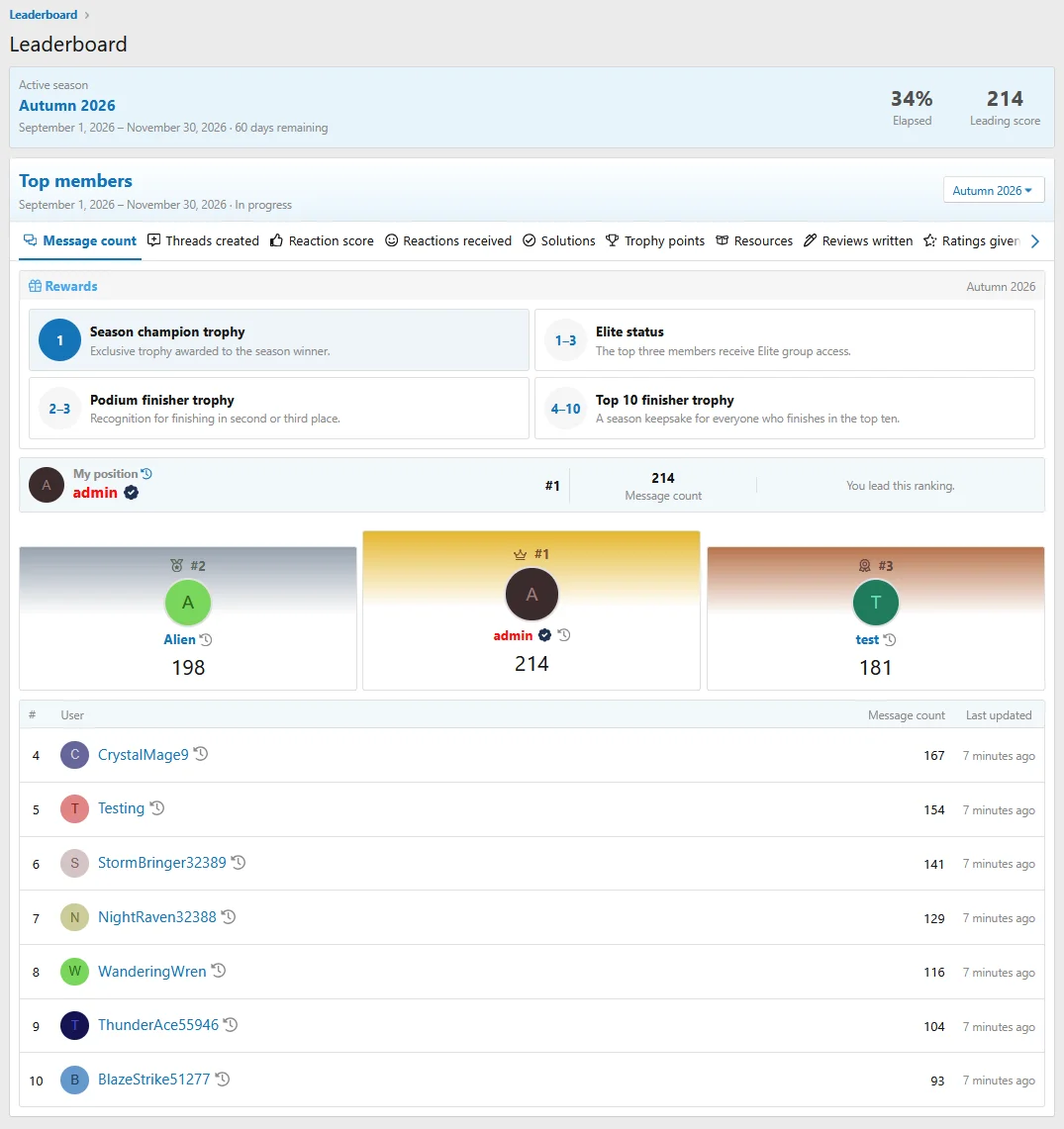Click 'You lead this ranking.' text

tap(901, 485)
